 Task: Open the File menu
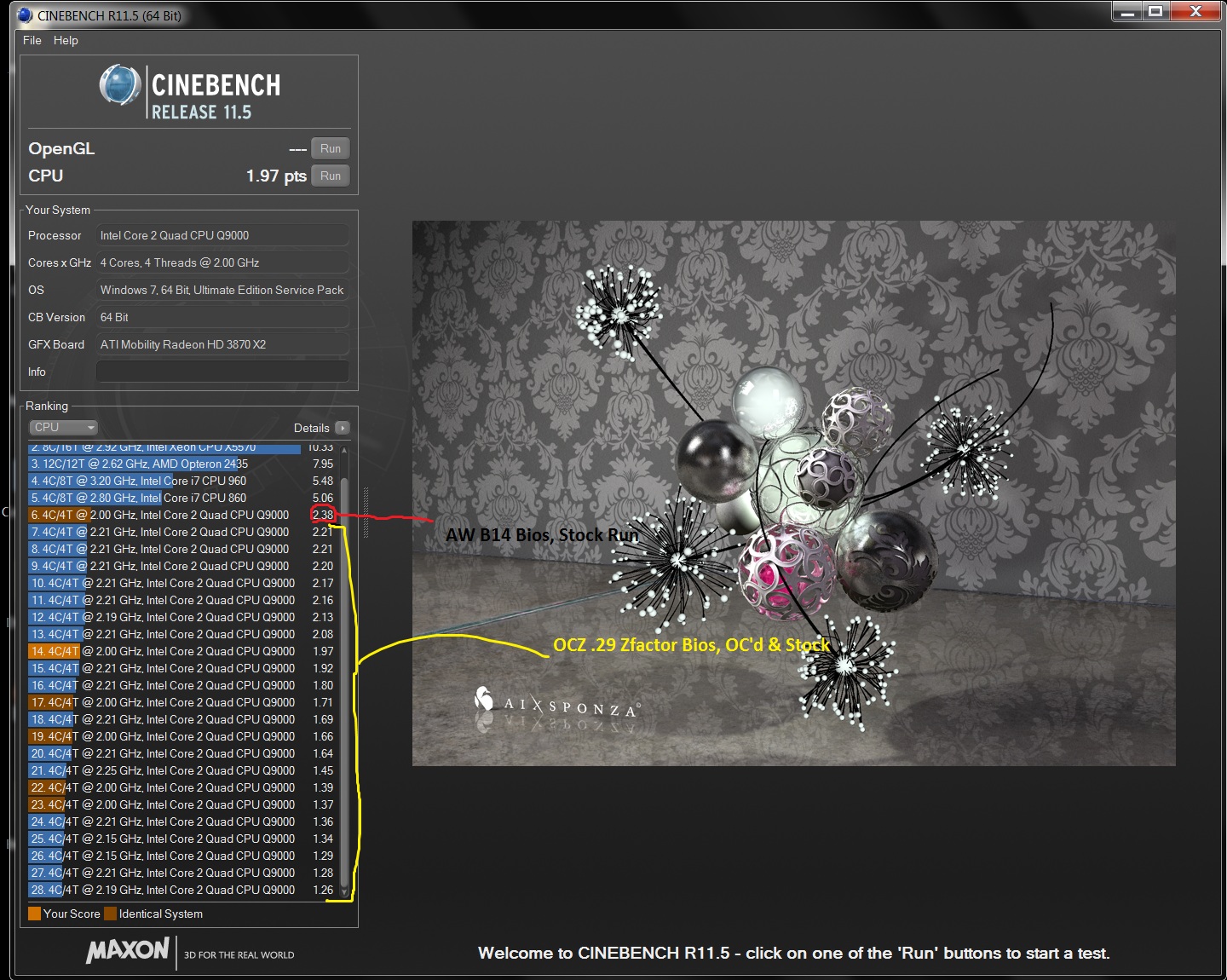[x=32, y=40]
